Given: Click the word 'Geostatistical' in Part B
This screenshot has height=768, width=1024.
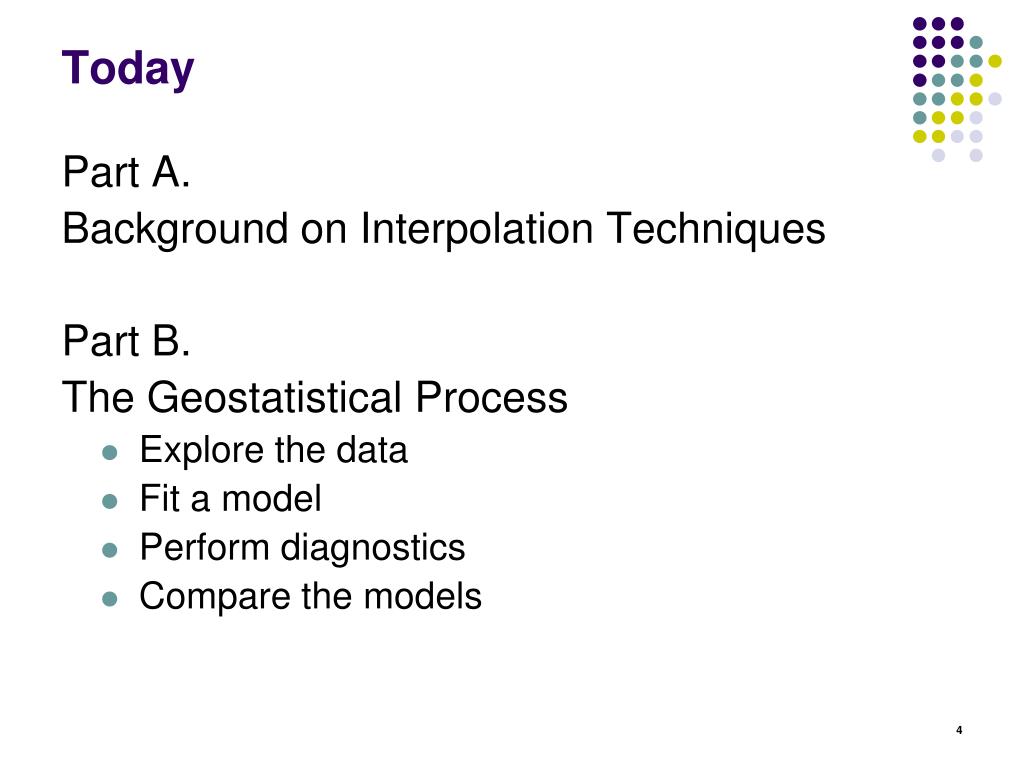Looking at the screenshot, I should (274, 398).
